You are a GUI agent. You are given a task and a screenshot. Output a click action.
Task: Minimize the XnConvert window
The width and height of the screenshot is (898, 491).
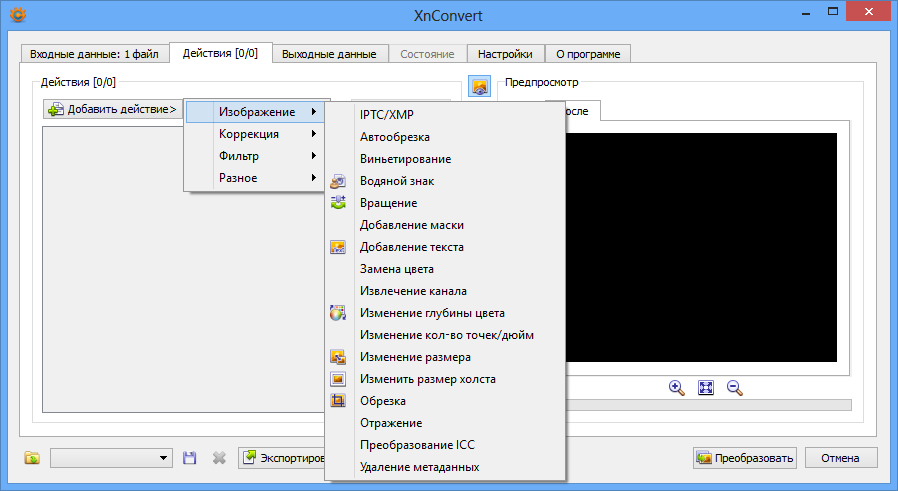click(806, 13)
